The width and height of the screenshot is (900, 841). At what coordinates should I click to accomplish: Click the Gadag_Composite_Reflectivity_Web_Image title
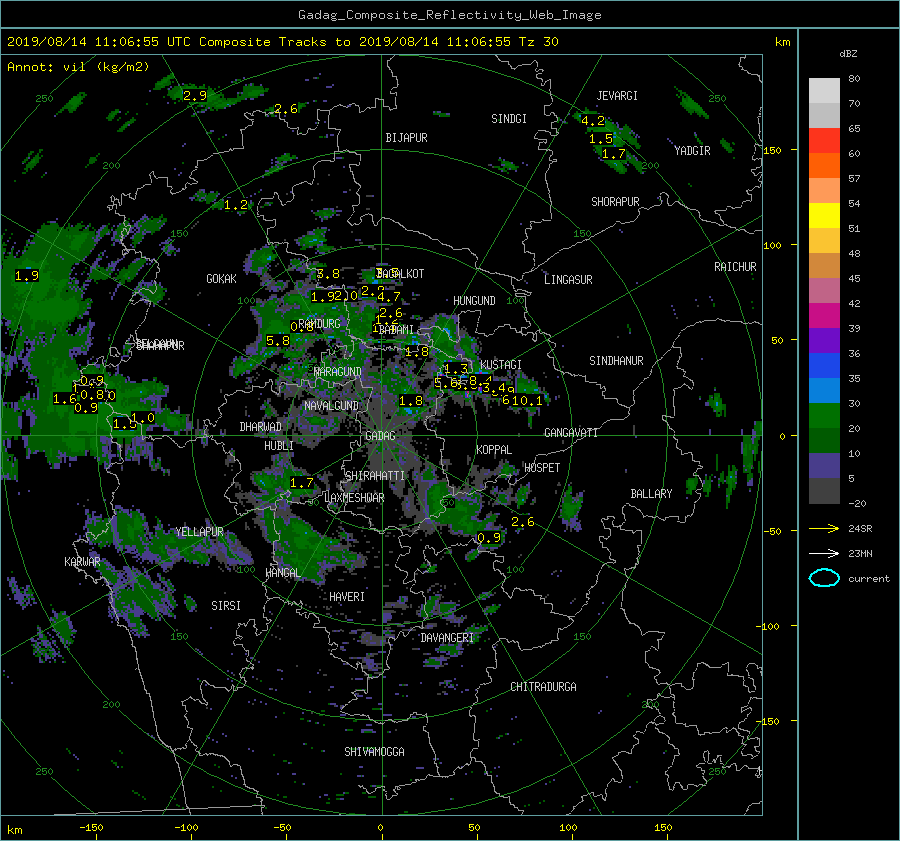449,15
